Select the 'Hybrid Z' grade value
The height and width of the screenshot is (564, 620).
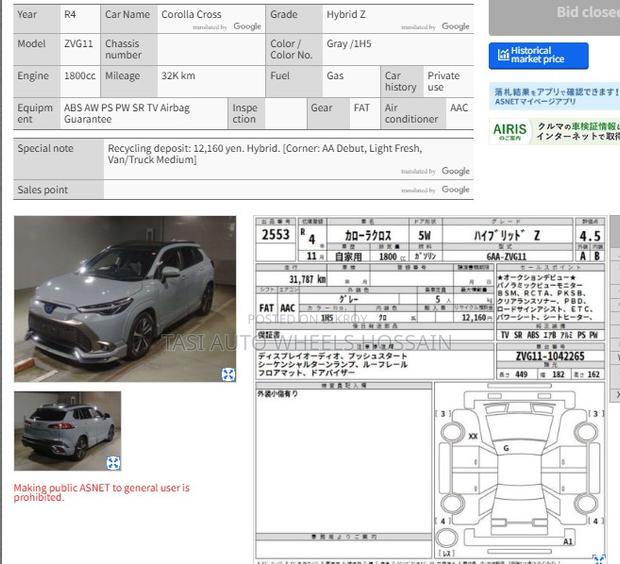346,15
